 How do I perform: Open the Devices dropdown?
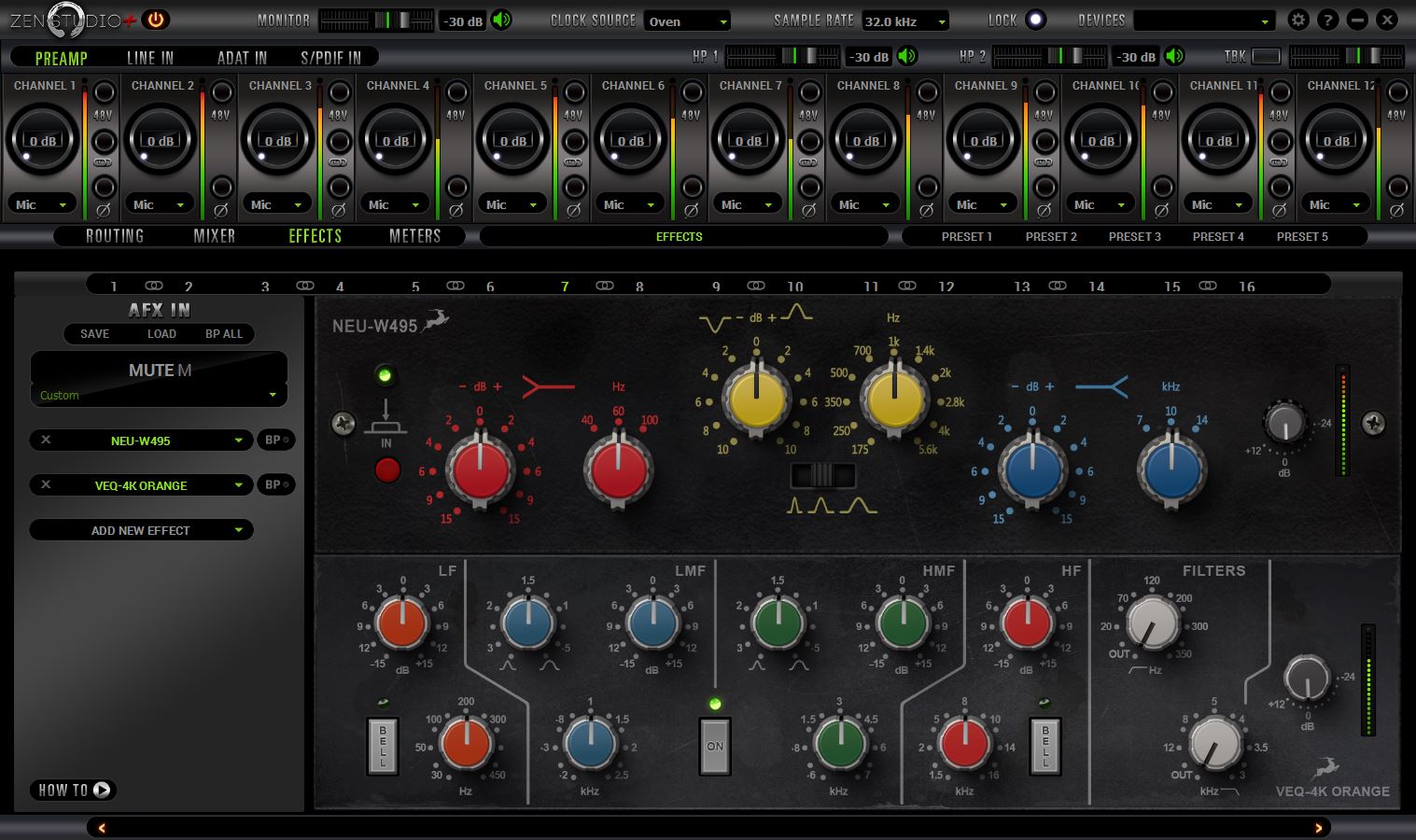pos(1204,21)
